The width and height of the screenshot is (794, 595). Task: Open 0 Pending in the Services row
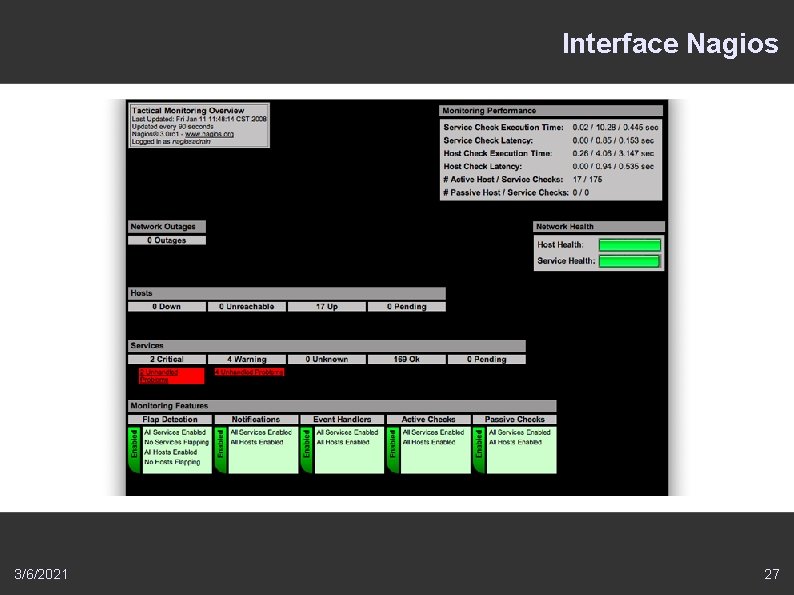tap(487, 359)
